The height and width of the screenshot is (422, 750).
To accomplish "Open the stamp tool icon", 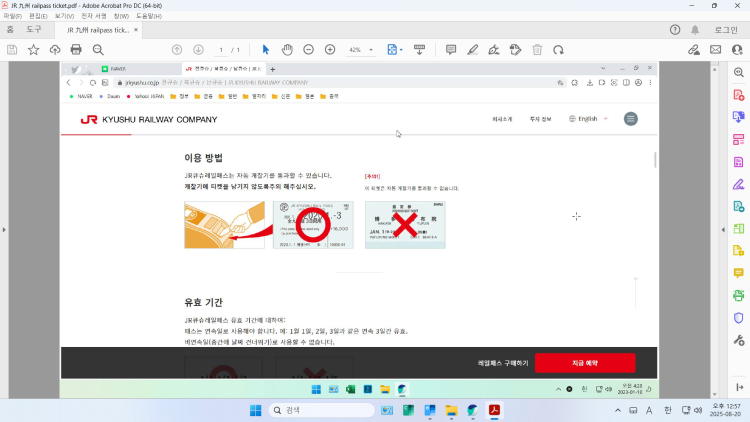I will click(x=515, y=50).
